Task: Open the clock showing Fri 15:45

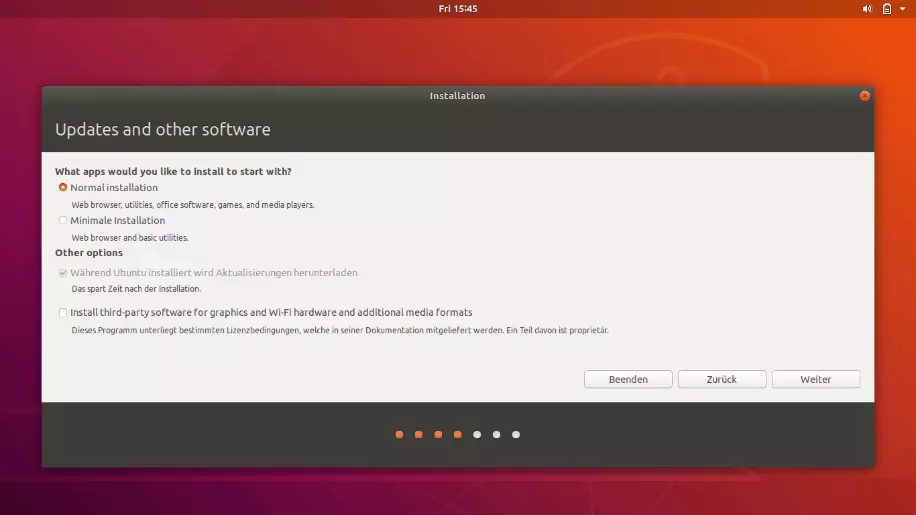Action: (458, 8)
